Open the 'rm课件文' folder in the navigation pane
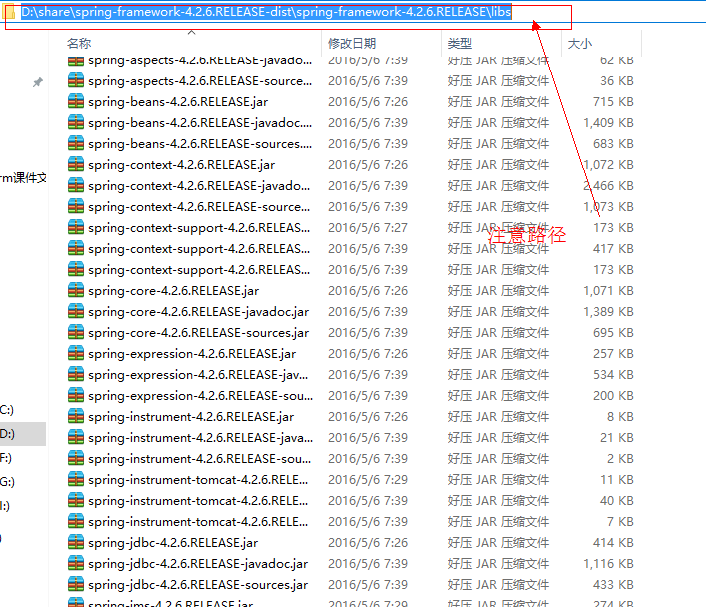 (x=23, y=178)
